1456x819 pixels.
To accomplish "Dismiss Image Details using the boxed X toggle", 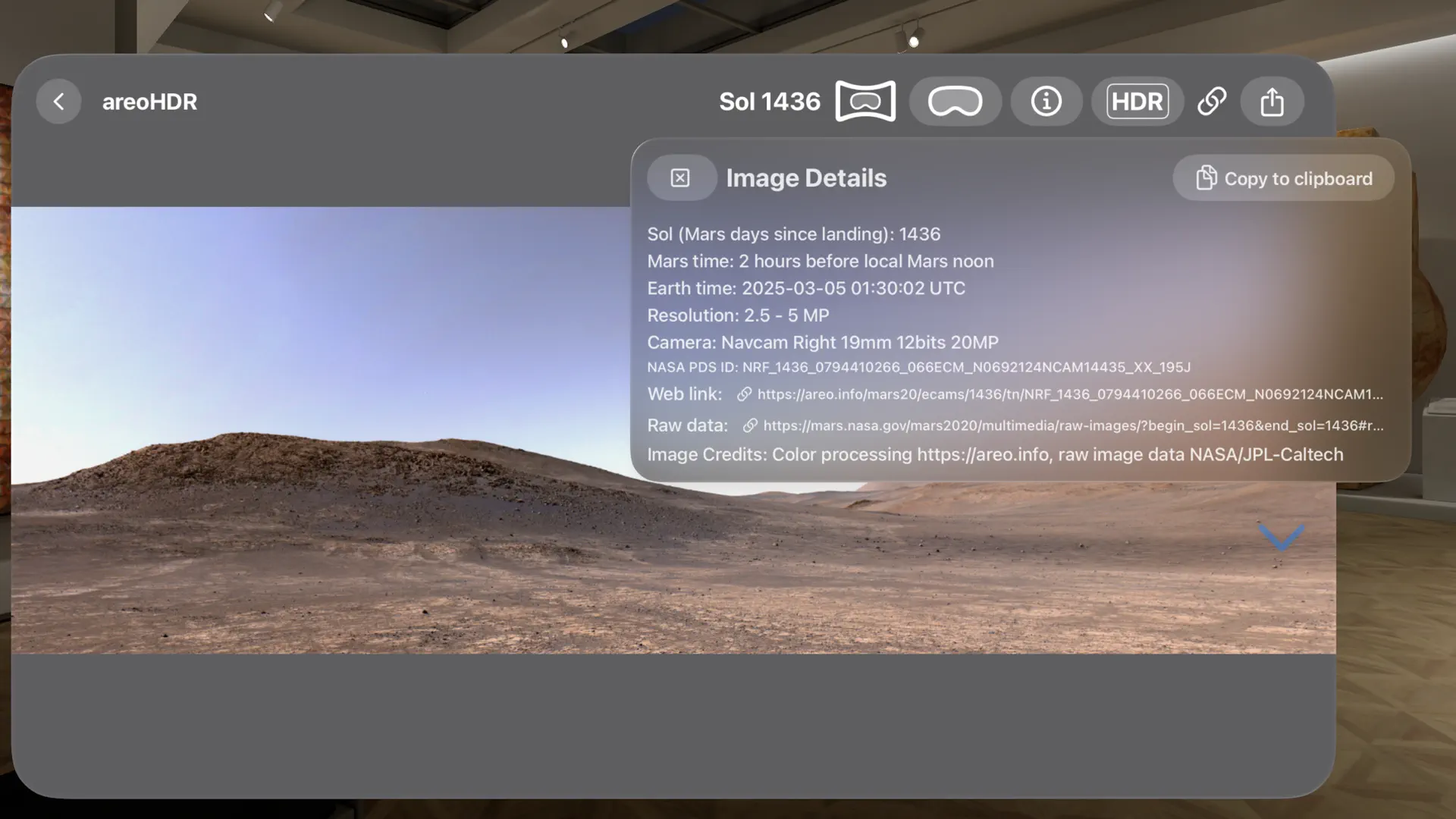I will pos(680,177).
